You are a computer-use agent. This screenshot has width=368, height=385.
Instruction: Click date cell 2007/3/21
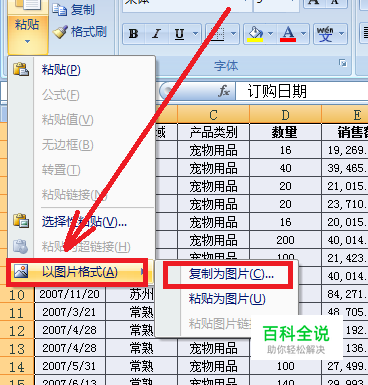70,312
